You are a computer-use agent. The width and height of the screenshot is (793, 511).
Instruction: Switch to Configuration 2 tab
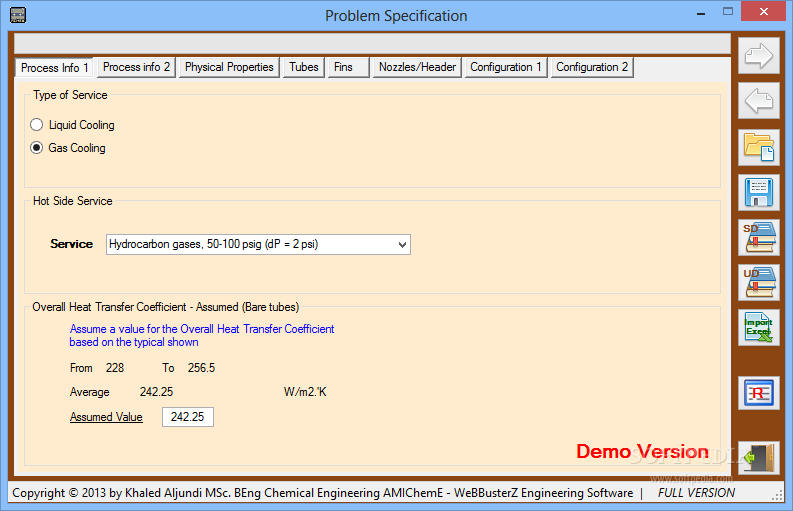coord(592,67)
